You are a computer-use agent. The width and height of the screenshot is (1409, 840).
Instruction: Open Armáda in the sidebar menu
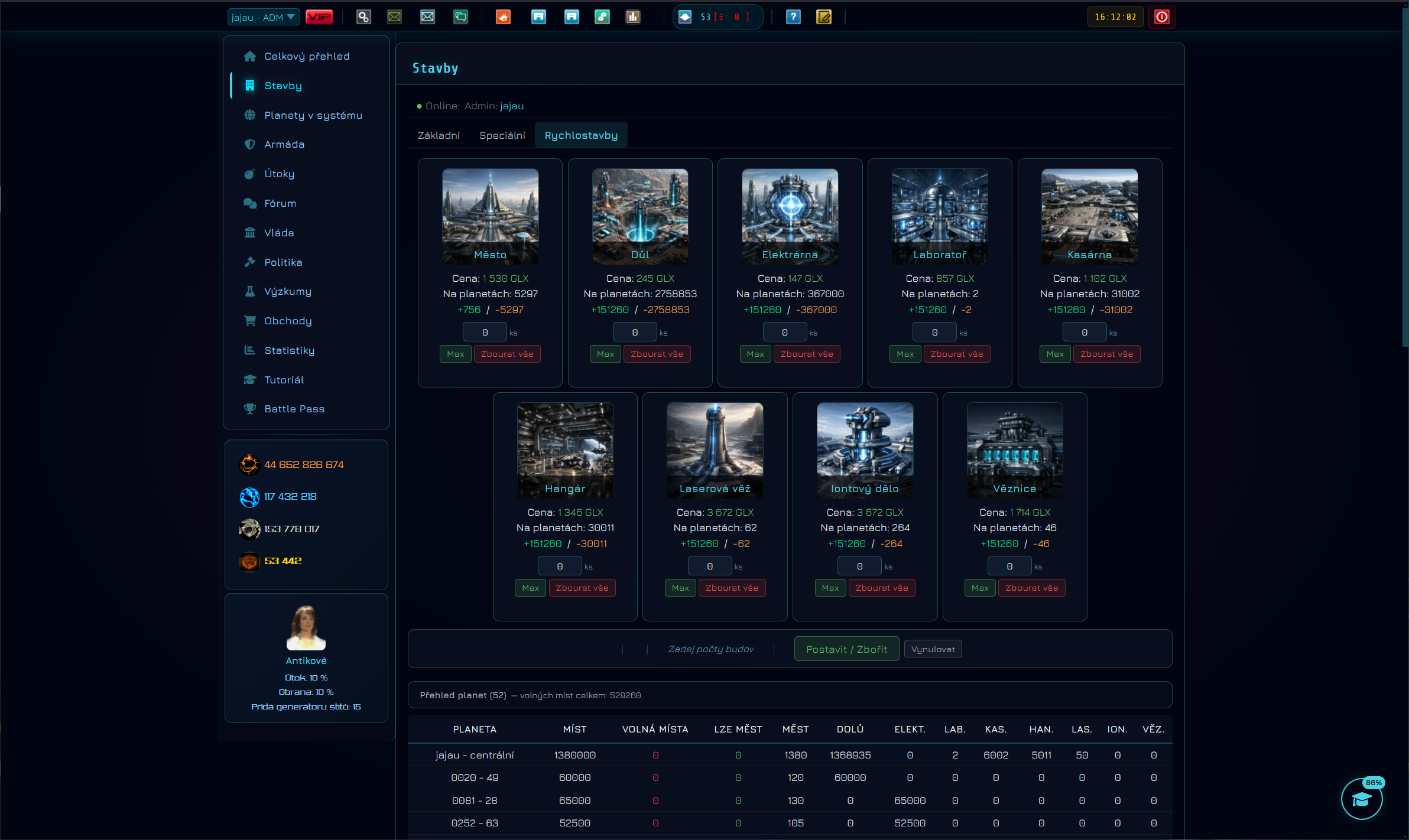(x=284, y=144)
